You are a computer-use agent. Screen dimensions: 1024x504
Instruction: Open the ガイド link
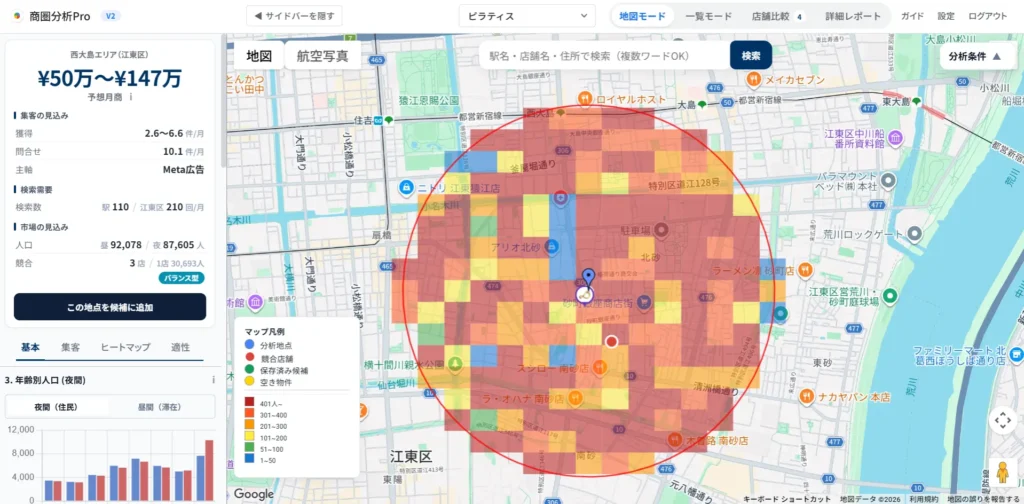click(912, 16)
